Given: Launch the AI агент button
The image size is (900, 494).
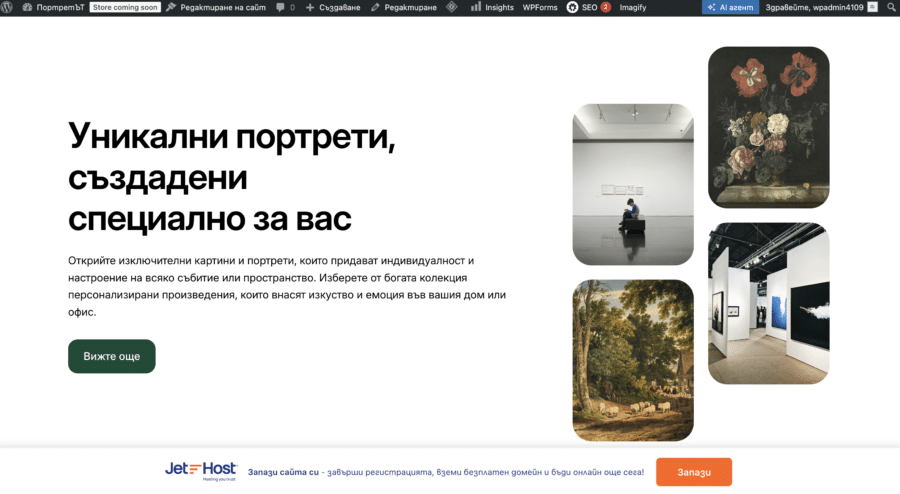Looking at the screenshot, I should 730,7.
